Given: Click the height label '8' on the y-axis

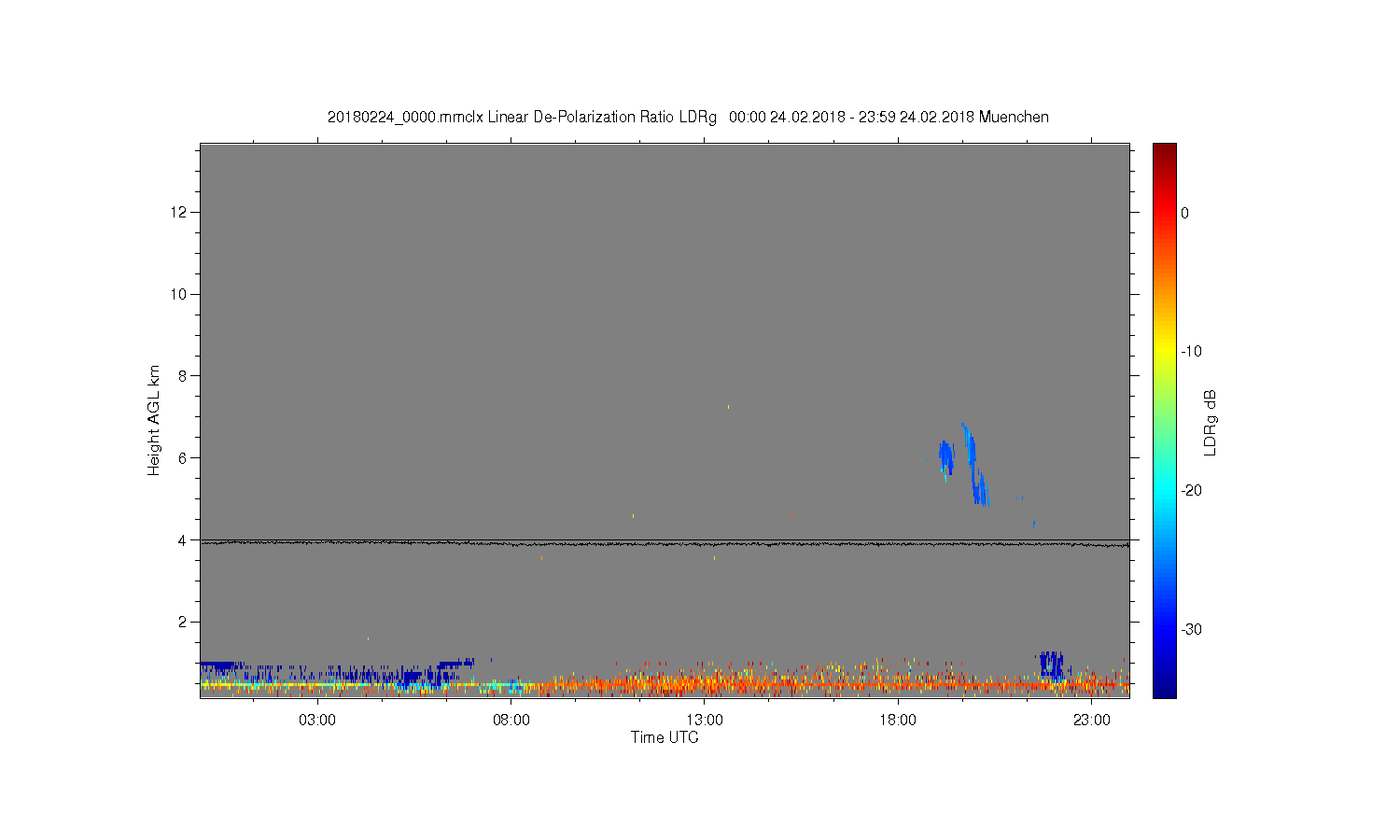Looking at the screenshot, I should tap(184, 376).
